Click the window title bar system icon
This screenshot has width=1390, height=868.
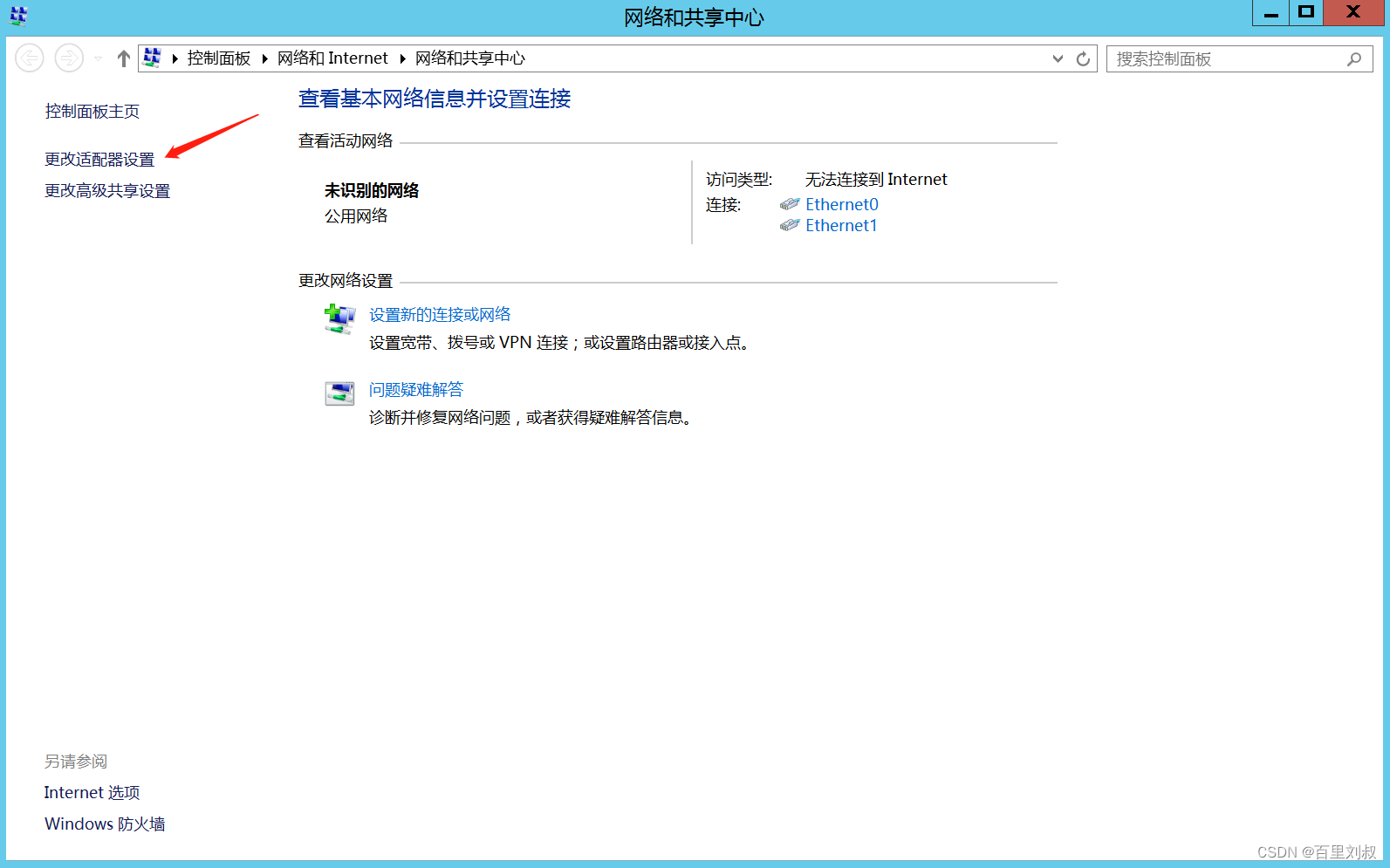point(18,16)
